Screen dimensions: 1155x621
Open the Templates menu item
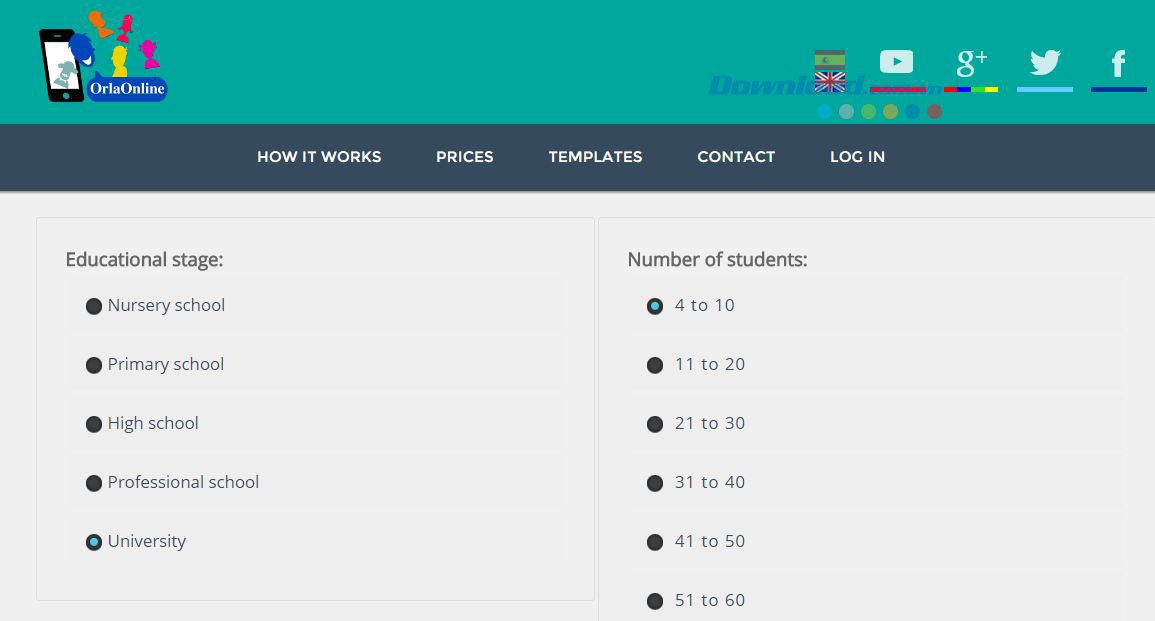595,157
